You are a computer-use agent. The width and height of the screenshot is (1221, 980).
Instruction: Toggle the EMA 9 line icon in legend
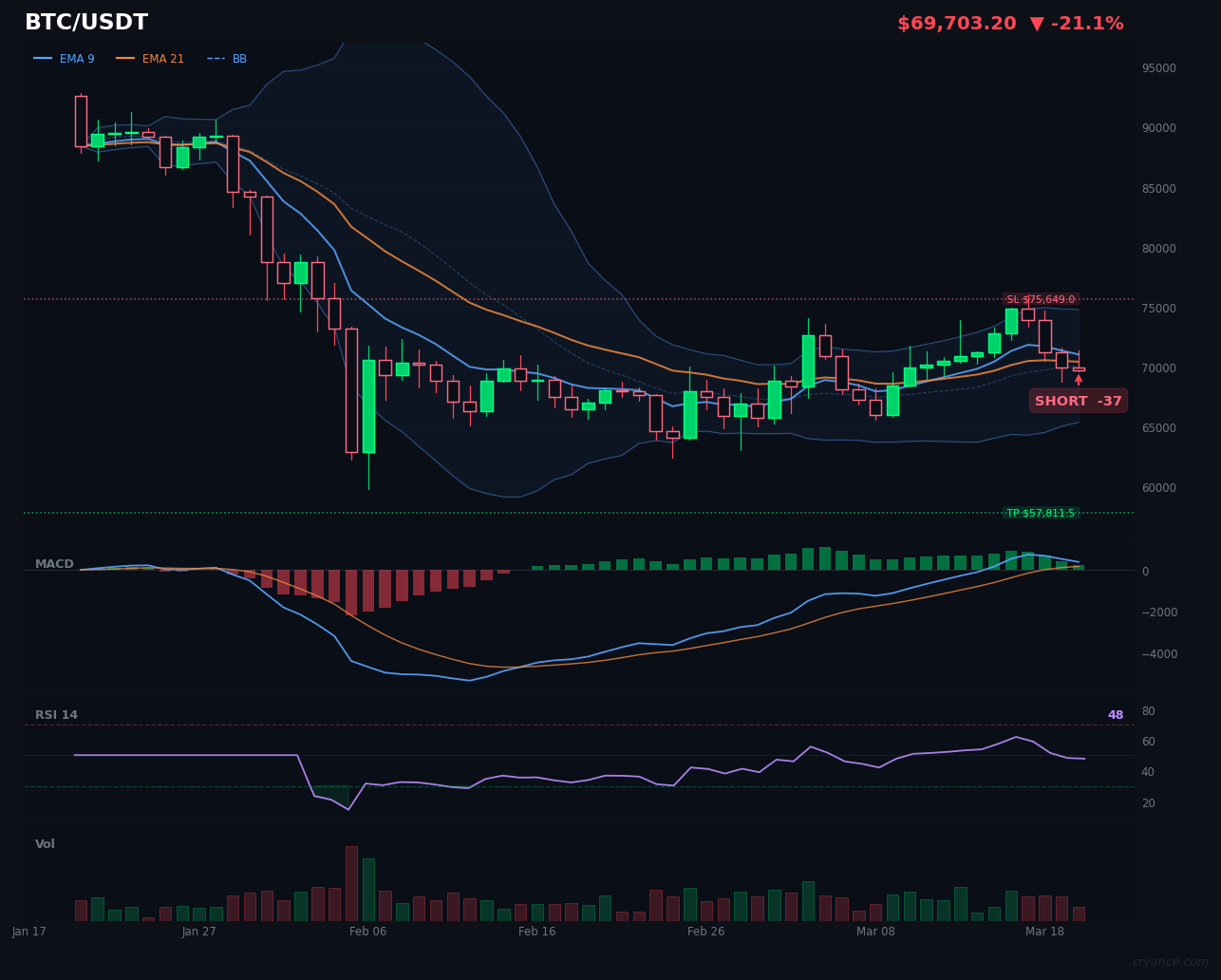[45, 58]
